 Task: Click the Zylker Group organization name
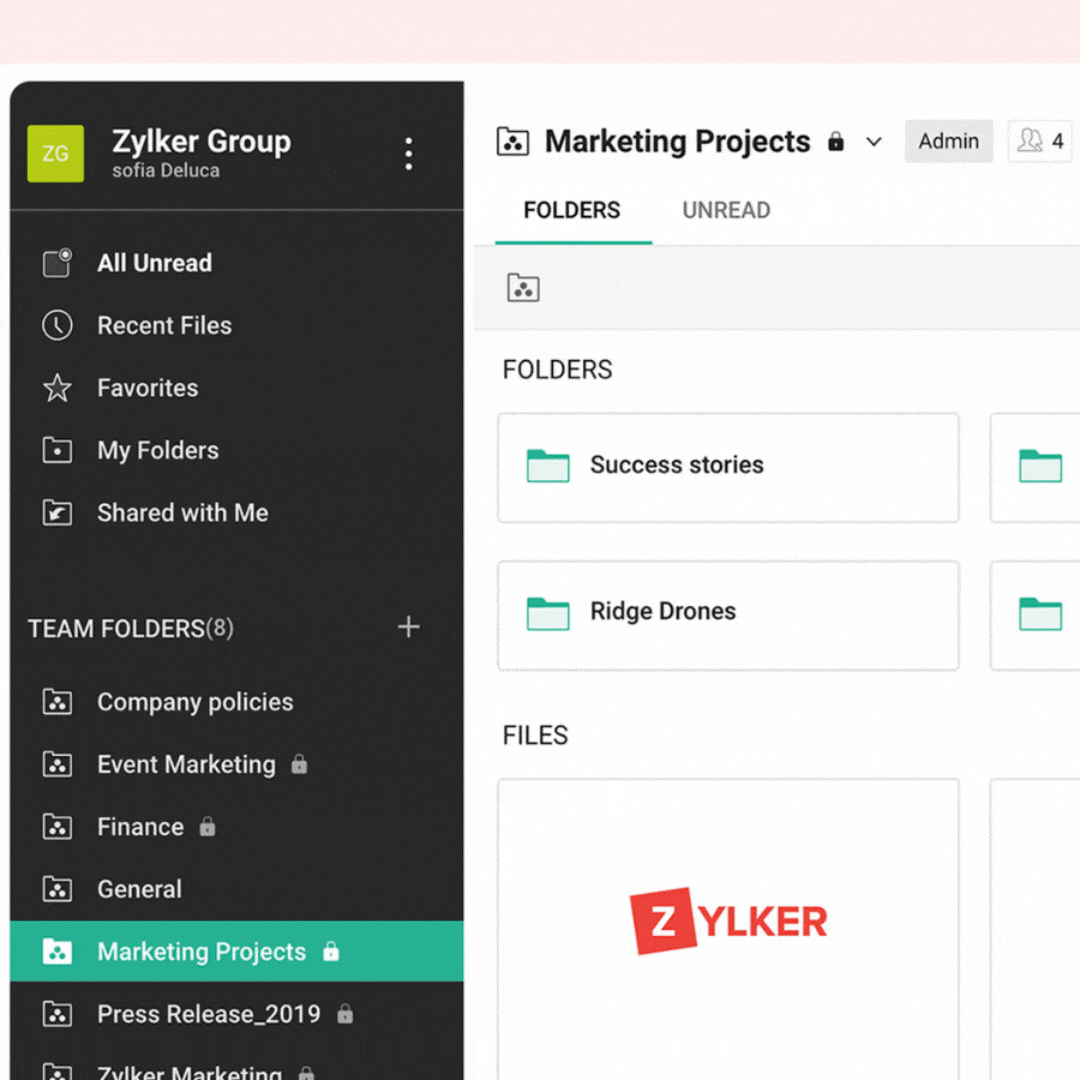(x=201, y=141)
